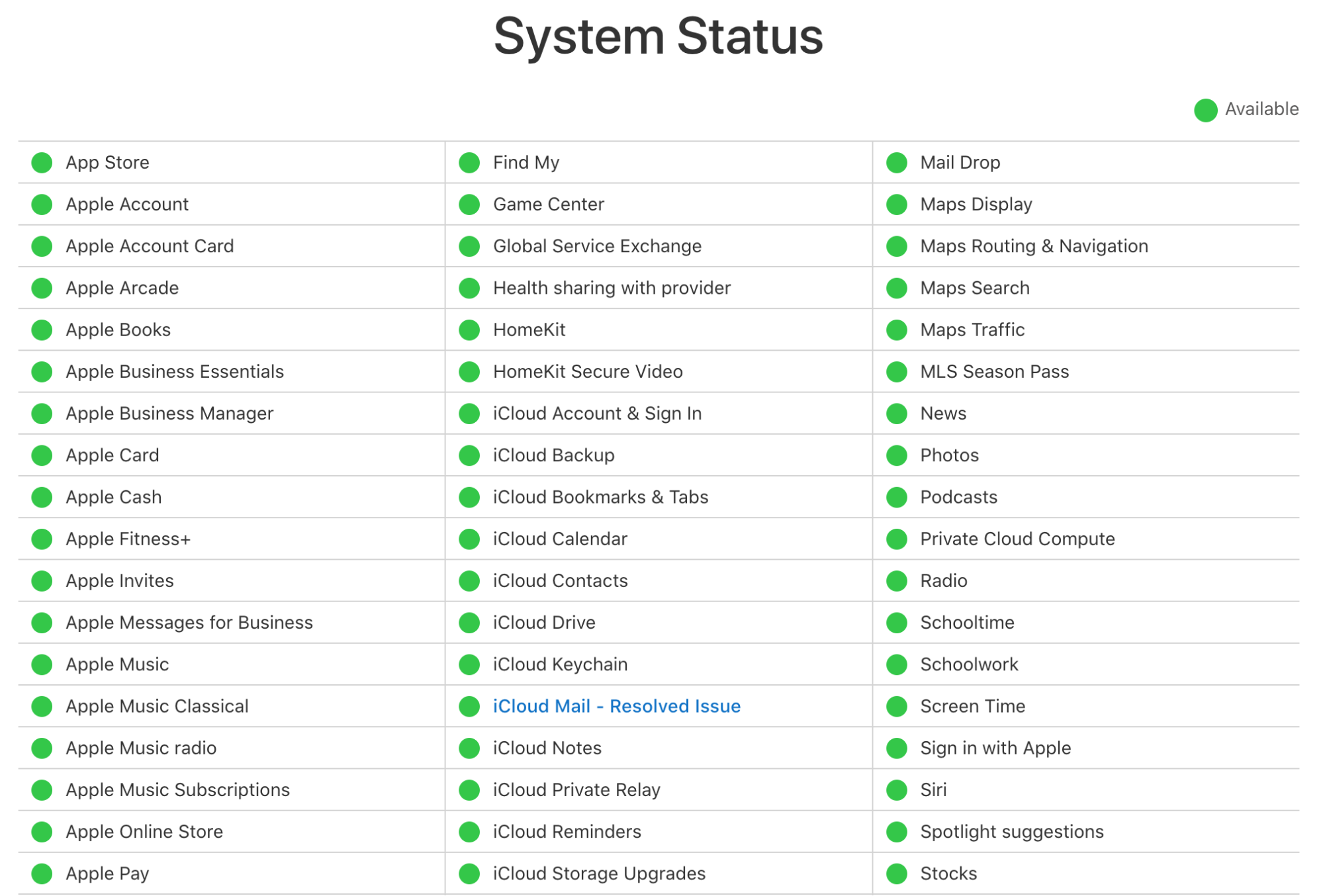Select the MLS Season Pass entry
1323x896 pixels.
[x=993, y=372]
